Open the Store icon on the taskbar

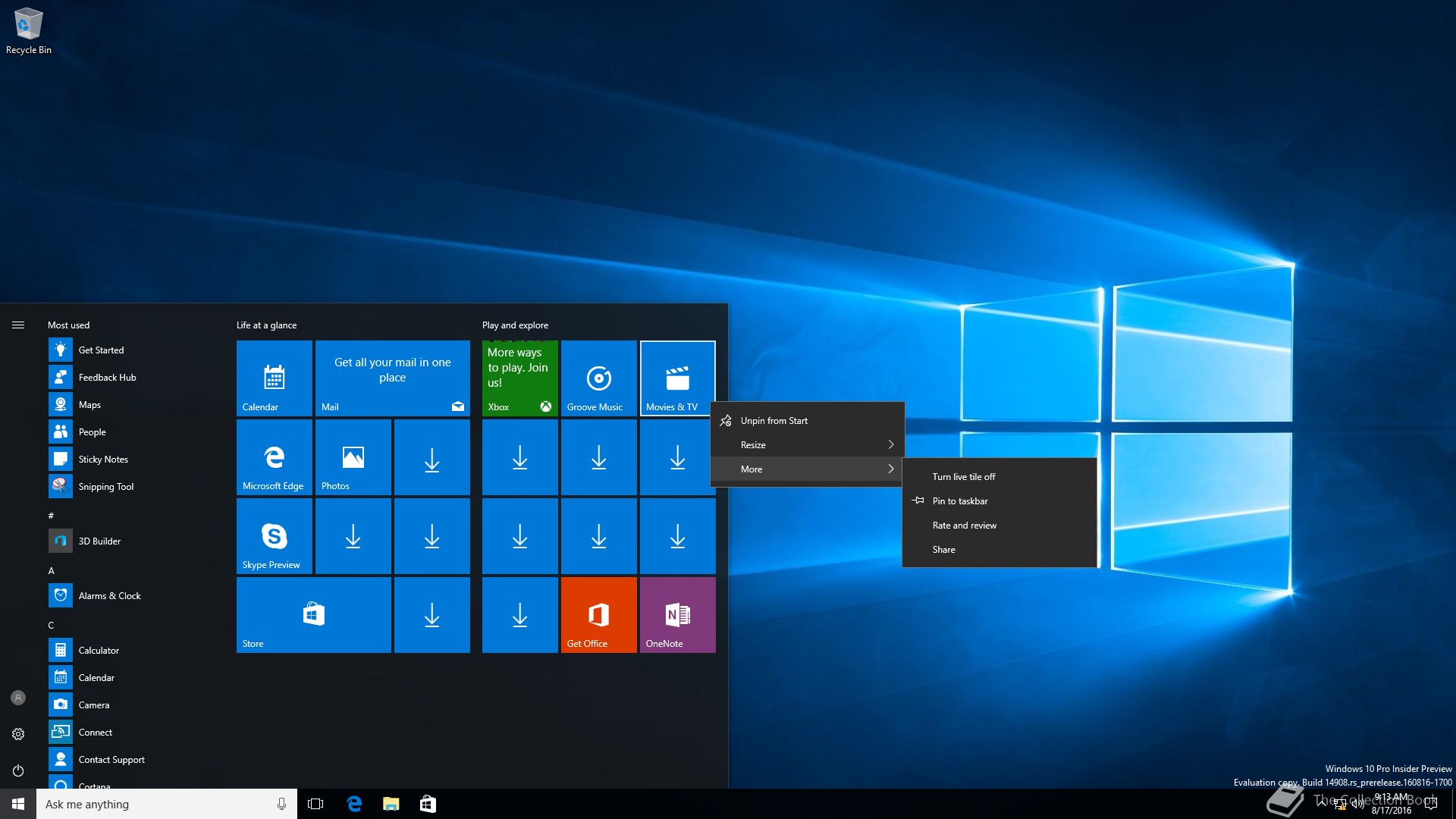tap(428, 804)
